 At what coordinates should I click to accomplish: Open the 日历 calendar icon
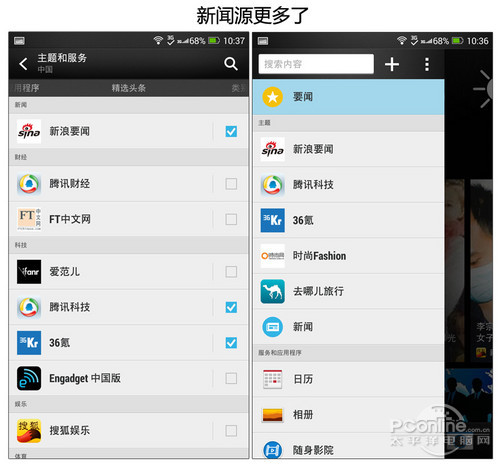click(273, 379)
